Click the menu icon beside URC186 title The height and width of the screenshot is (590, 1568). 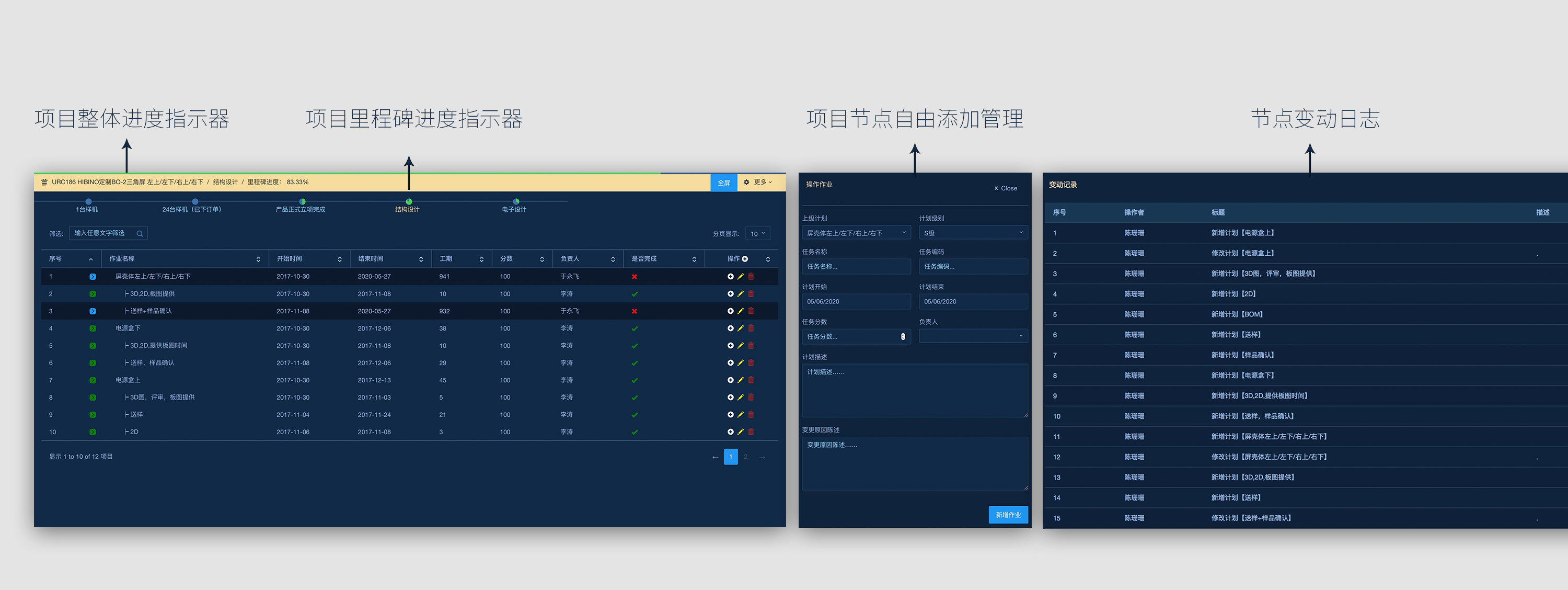click(x=44, y=182)
